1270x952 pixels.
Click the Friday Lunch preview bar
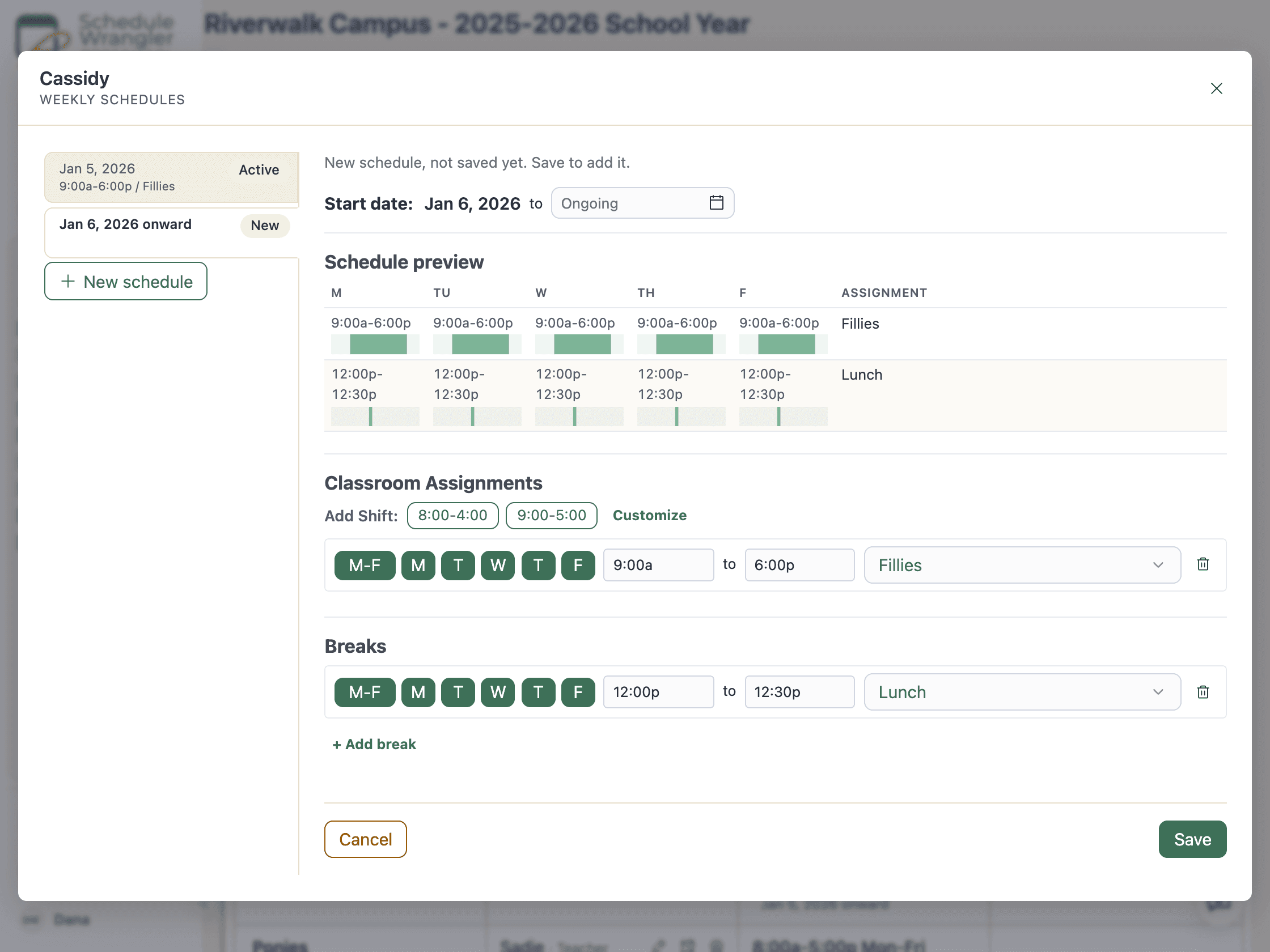783,416
